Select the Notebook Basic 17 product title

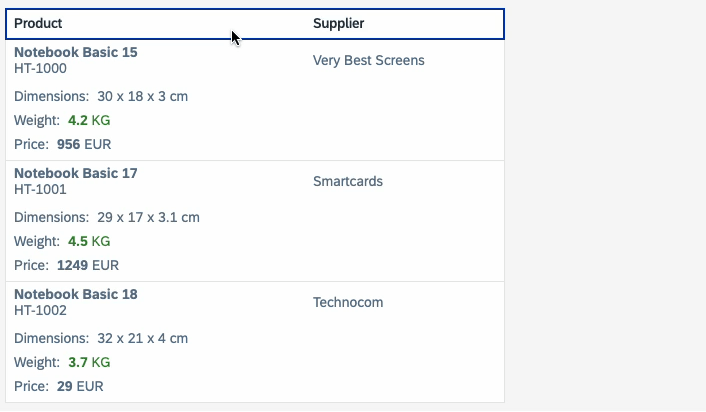point(76,173)
